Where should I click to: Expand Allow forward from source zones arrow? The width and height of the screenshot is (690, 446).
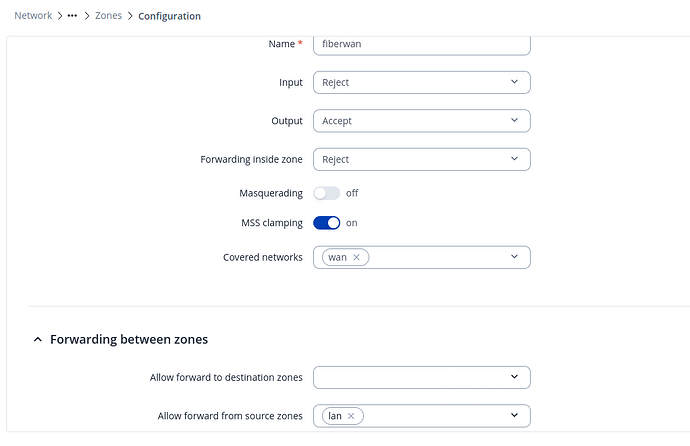pyautogui.click(x=514, y=415)
